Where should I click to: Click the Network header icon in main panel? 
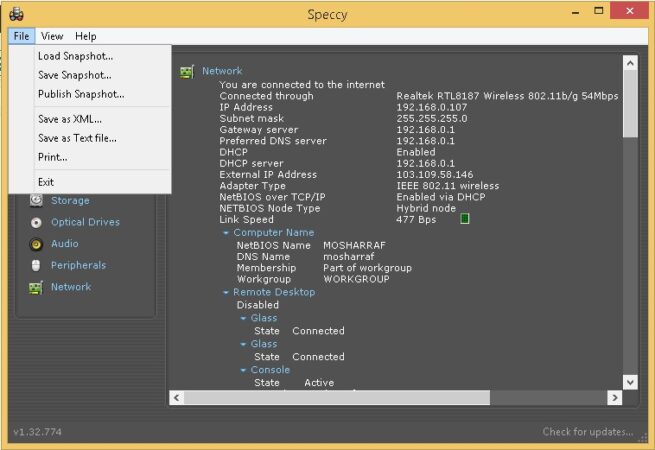click(x=187, y=72)
